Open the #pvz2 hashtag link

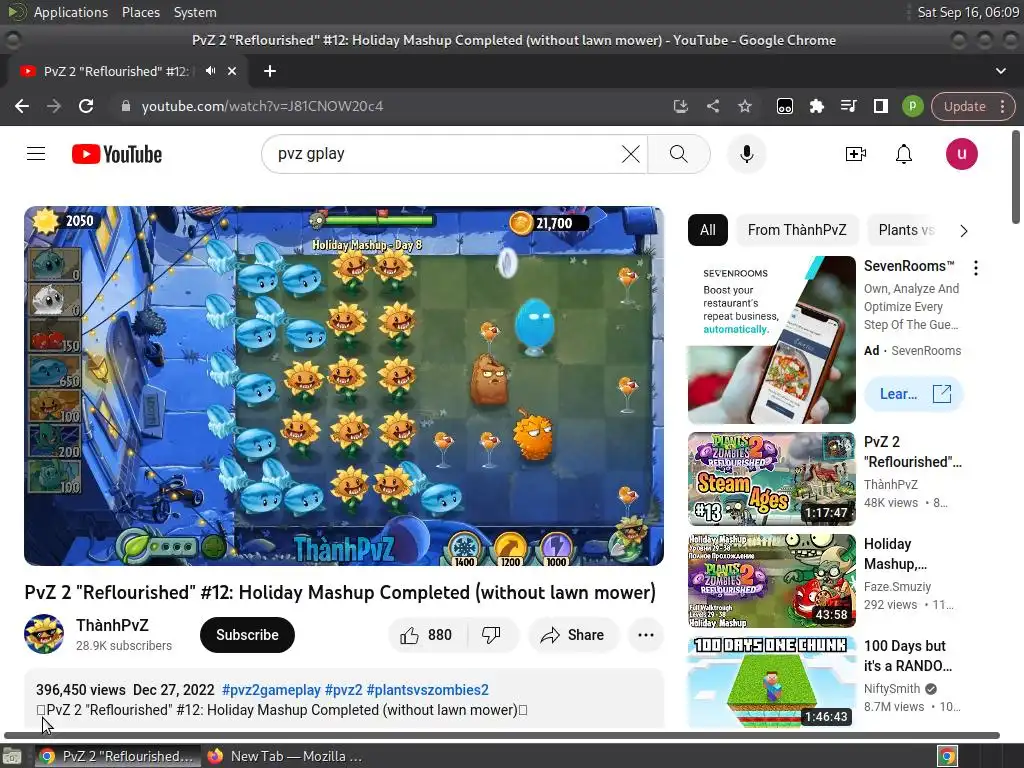[x=344, y=690]
